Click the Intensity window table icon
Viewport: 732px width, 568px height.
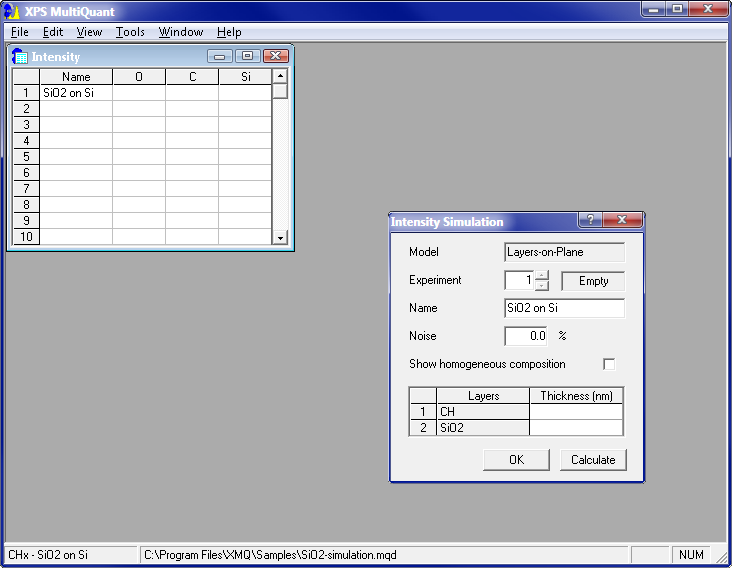(x=19, y=57)
